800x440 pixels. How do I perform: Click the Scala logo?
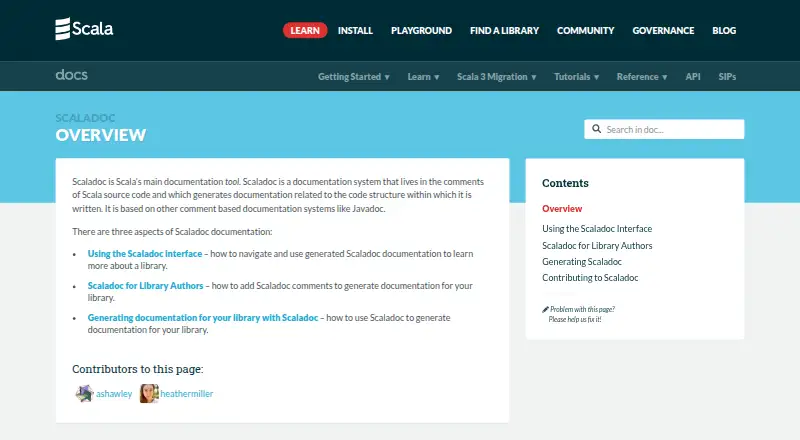pos(84,29)
